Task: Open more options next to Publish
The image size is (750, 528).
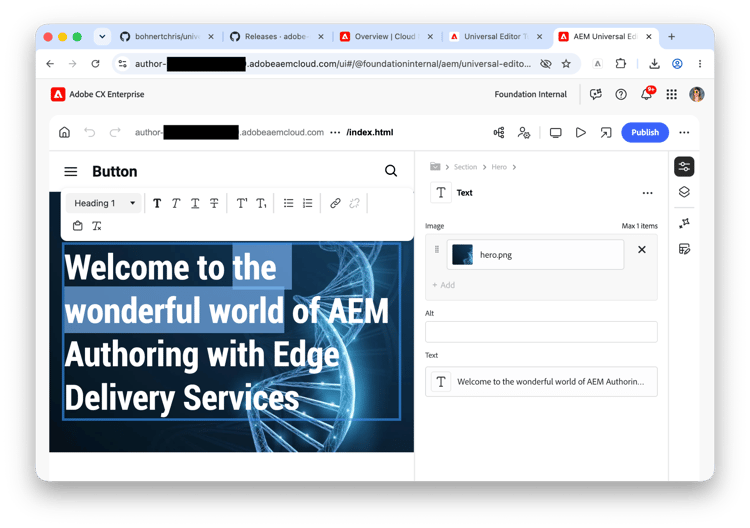Action: [x=684, y=132]
